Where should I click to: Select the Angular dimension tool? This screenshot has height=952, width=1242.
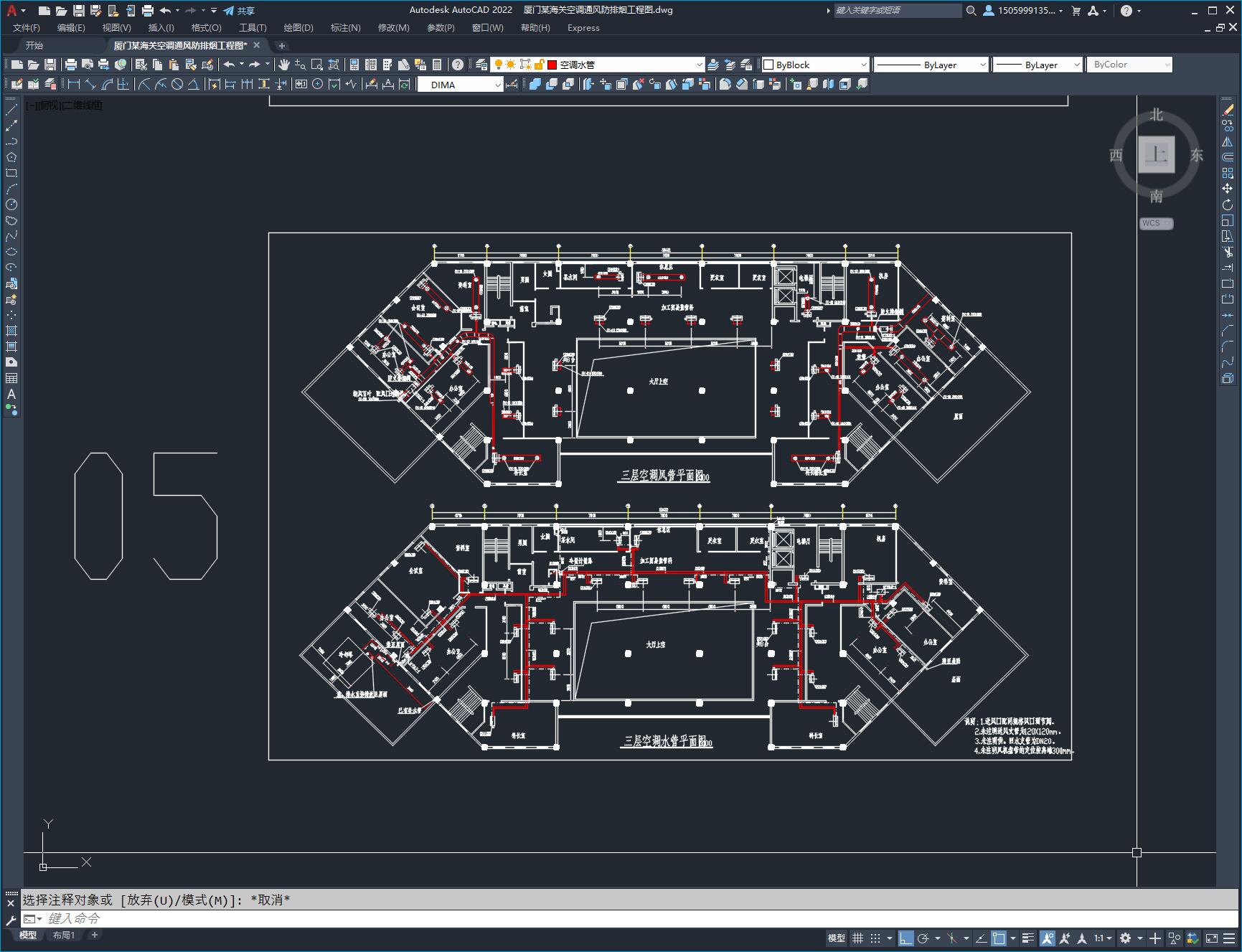click(194, 84)
